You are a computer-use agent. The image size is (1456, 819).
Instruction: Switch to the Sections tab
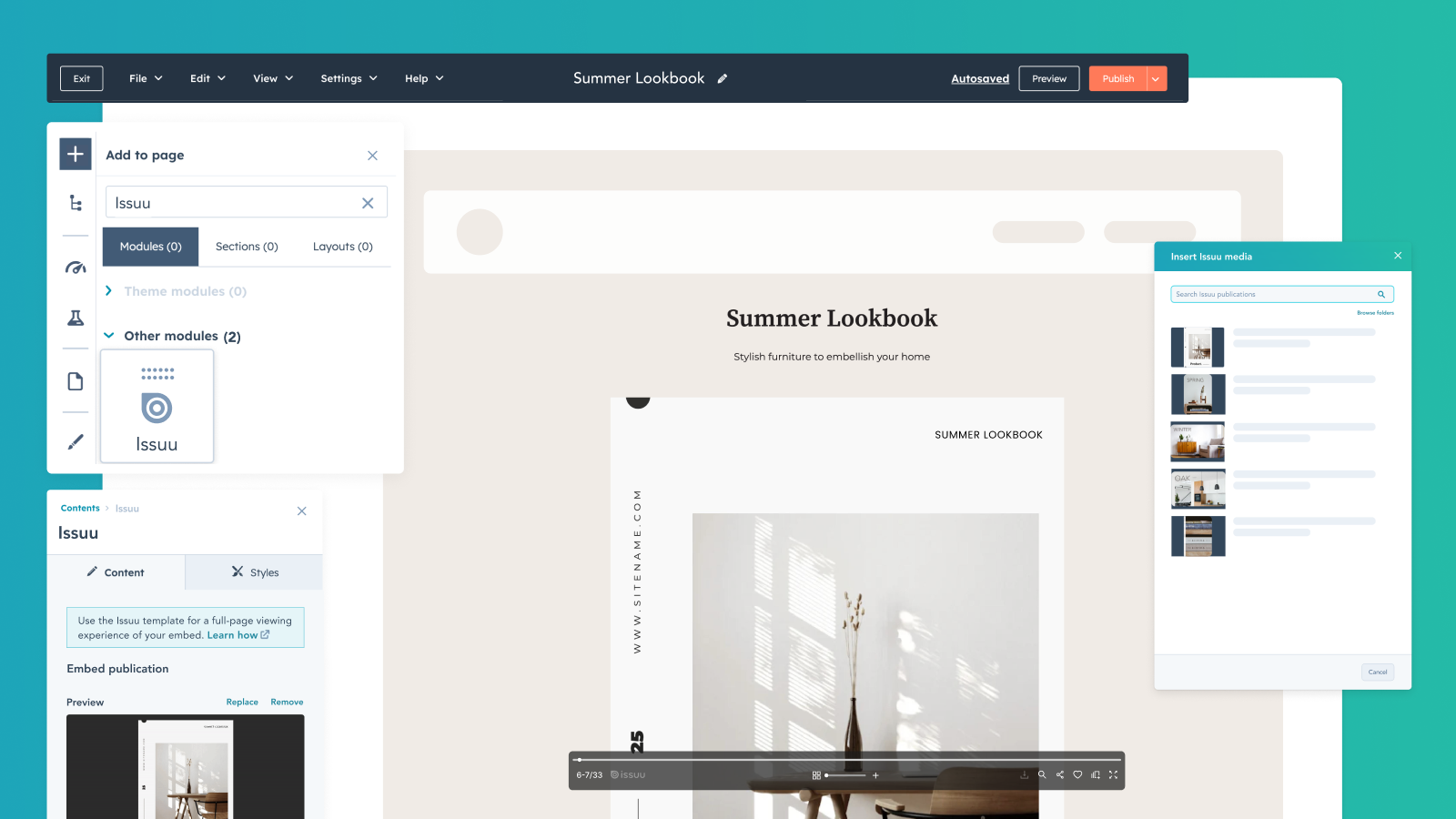tap(247, 247)
